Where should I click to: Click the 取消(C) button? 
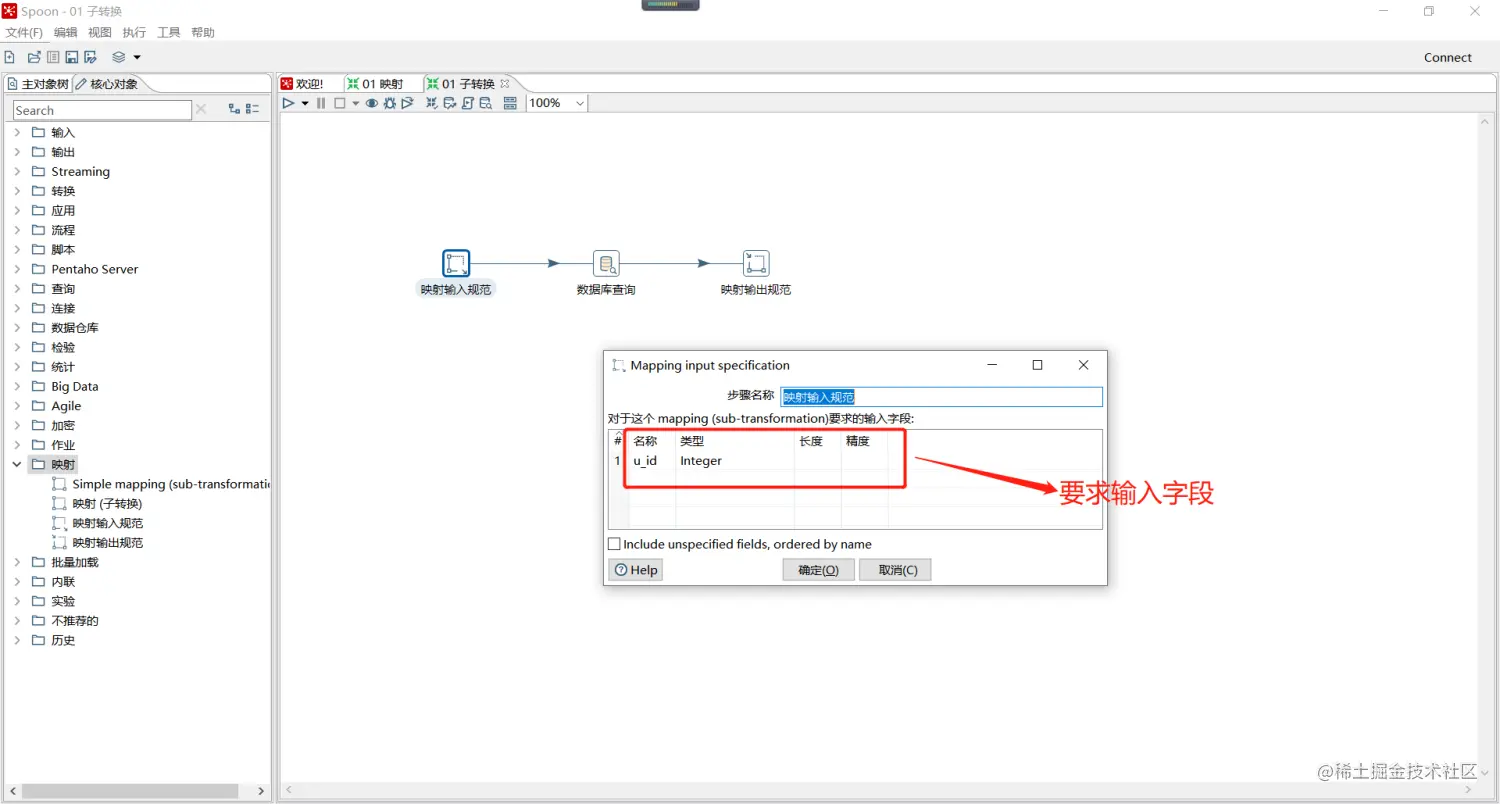pos(896,570)
